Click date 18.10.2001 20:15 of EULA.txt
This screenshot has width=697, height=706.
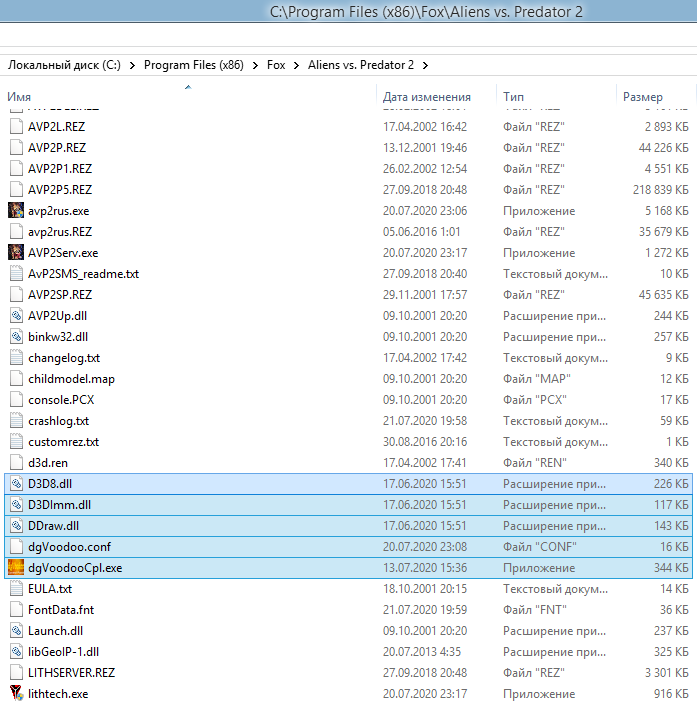425,588
